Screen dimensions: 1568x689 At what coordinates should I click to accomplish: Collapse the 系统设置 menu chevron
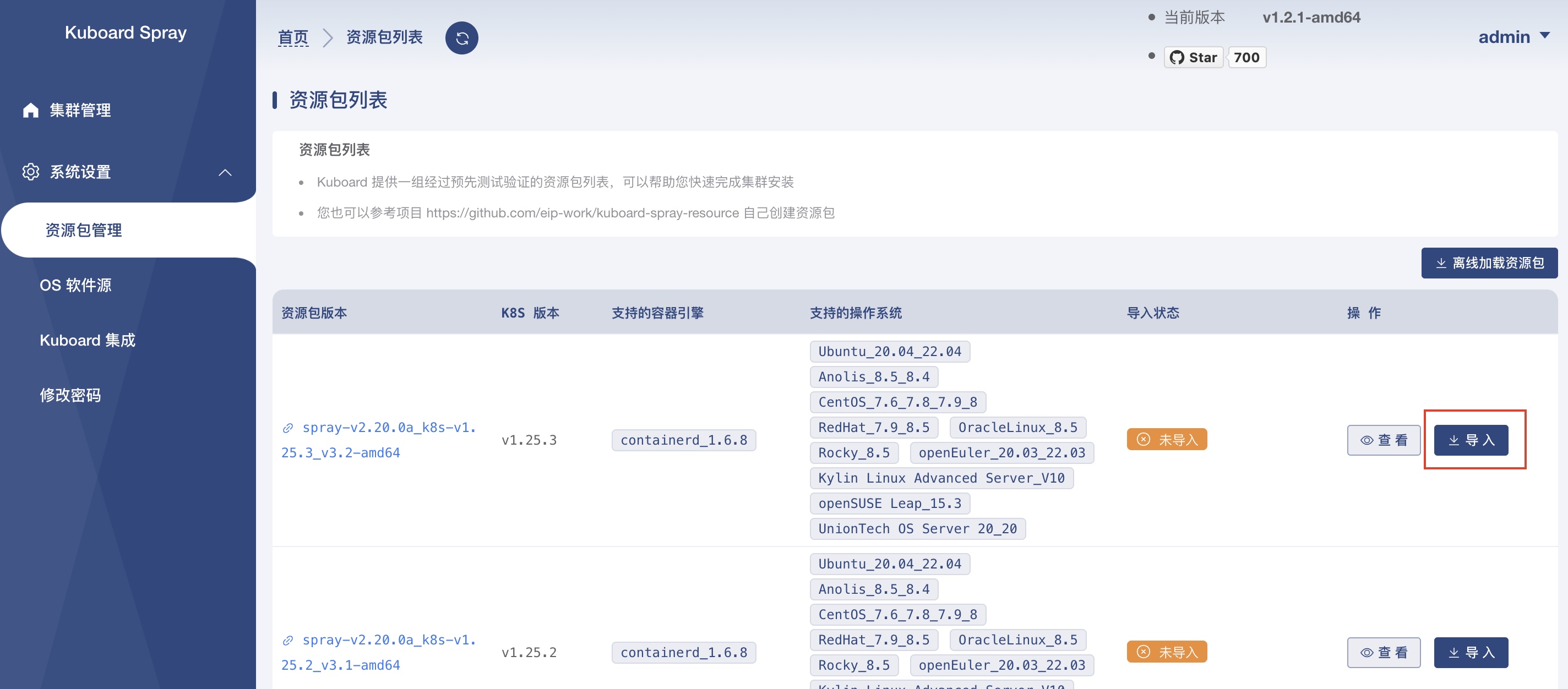coord(225,172)
